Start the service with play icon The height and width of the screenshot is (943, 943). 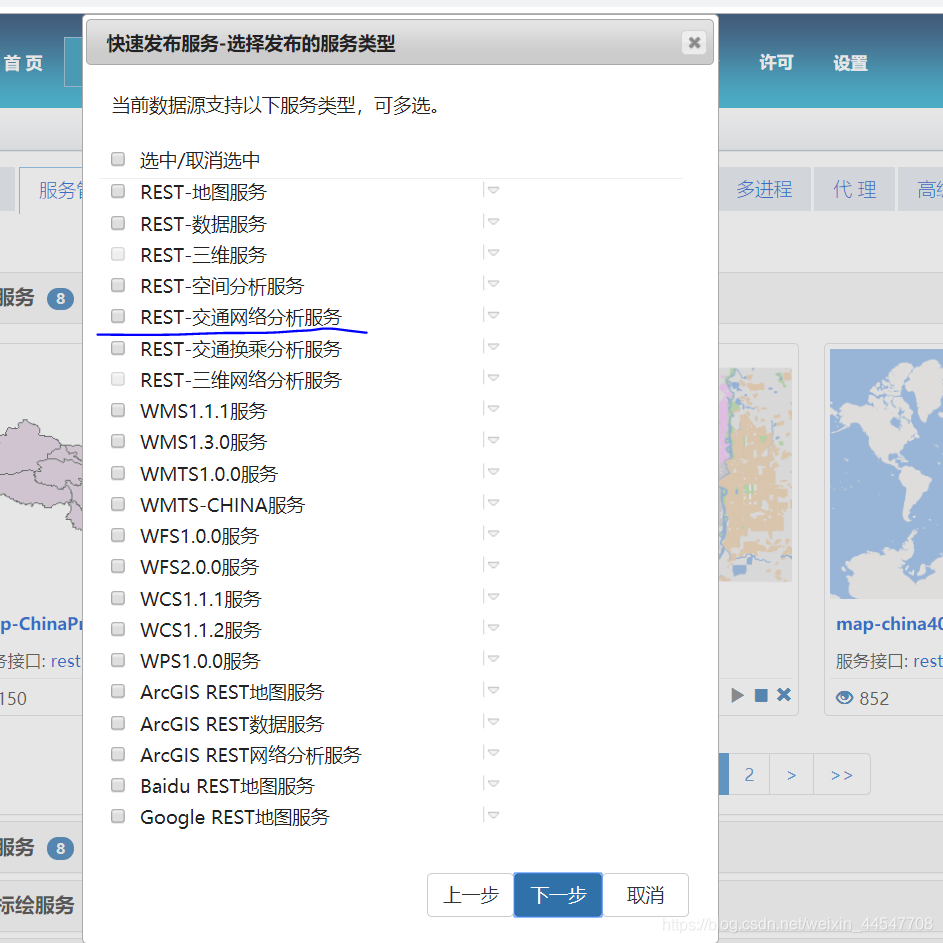[737, 695]
